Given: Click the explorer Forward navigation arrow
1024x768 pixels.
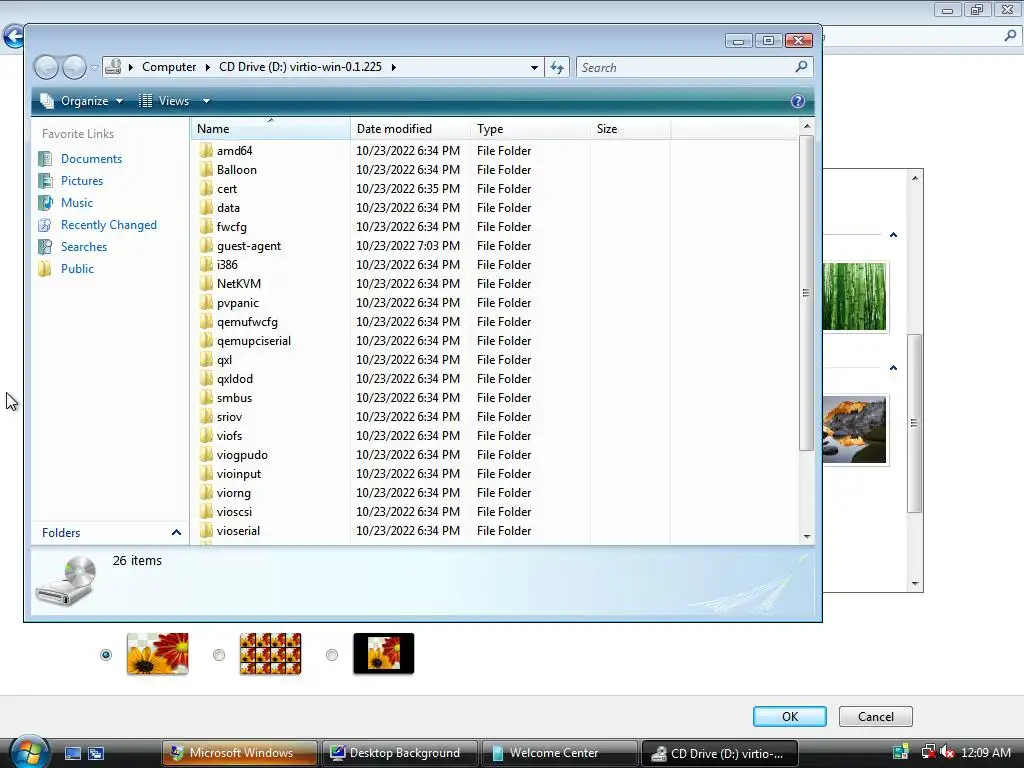Looking at the screenshot, I should 74,67.
